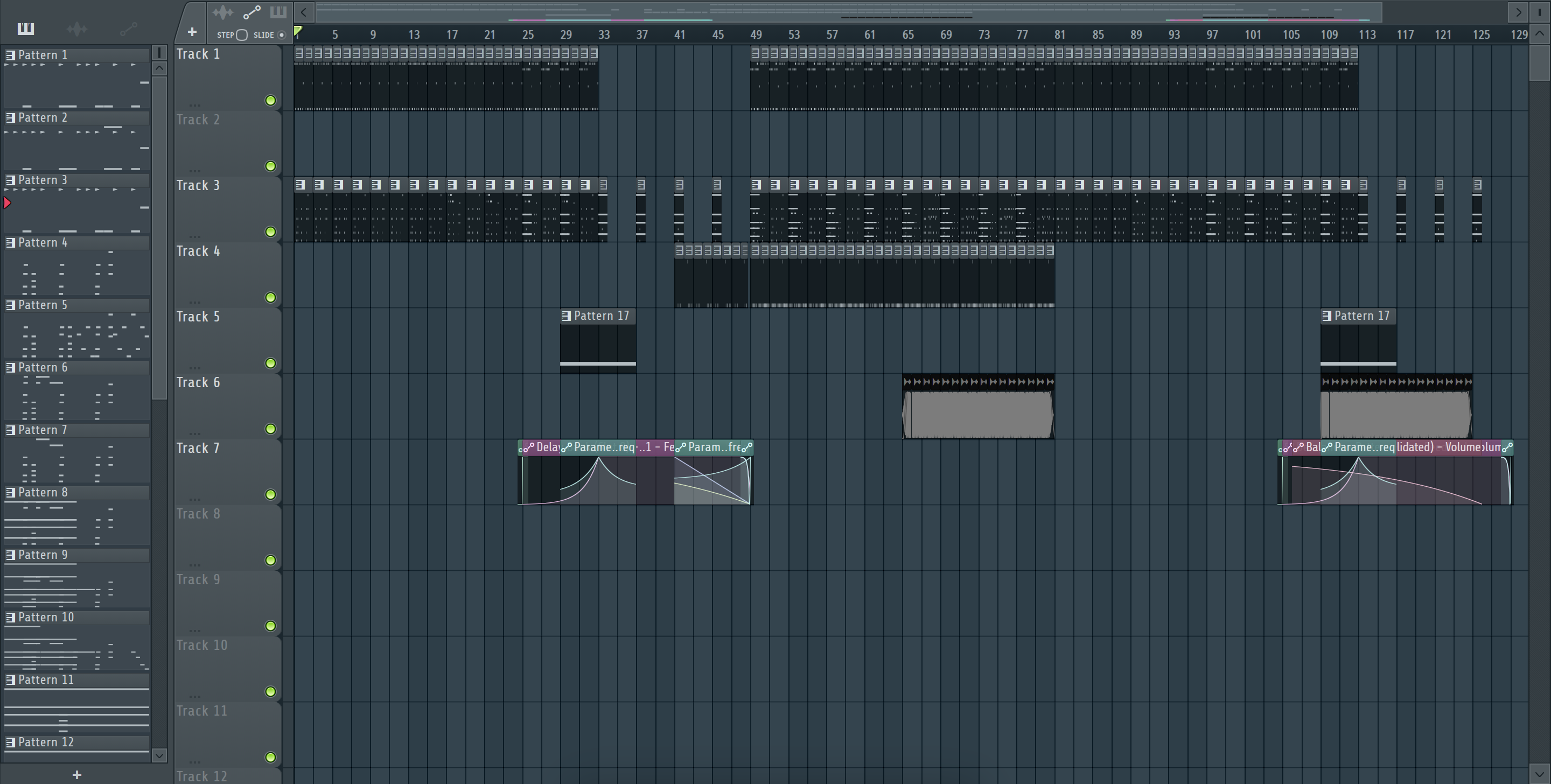
Task: Click the playhead start marker at bar 1
Action: coord(298,30)
